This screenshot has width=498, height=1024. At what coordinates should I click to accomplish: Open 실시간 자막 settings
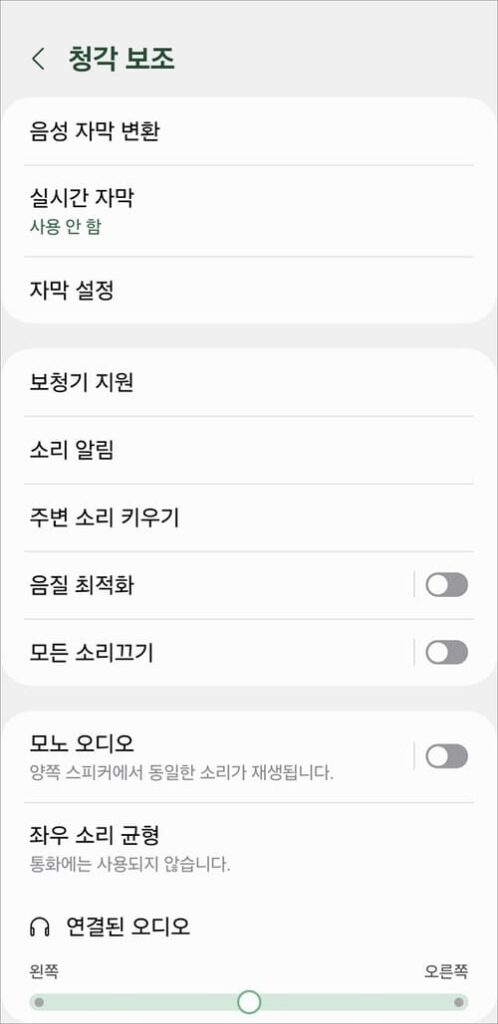(249, 210)
